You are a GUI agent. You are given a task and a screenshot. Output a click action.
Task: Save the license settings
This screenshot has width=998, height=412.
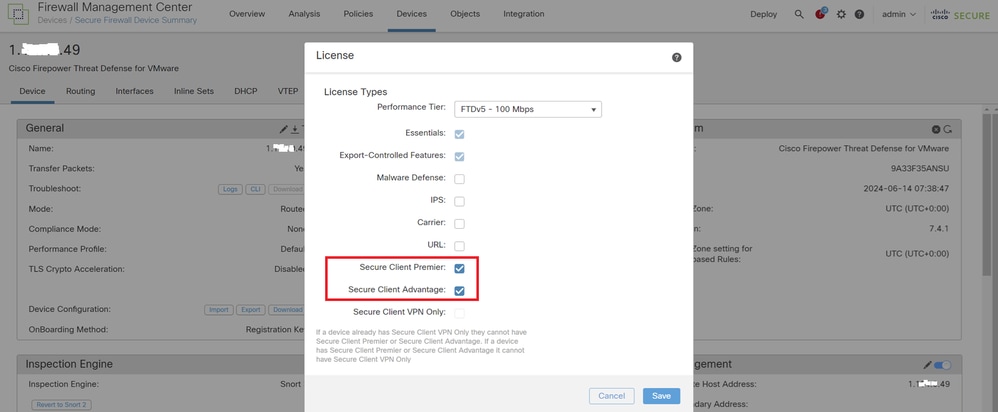click(661, 396)
